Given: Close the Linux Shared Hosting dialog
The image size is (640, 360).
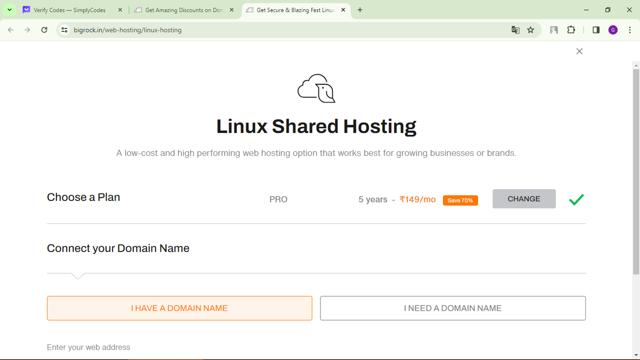Looking at the screenshot, I should pos(579,51).
